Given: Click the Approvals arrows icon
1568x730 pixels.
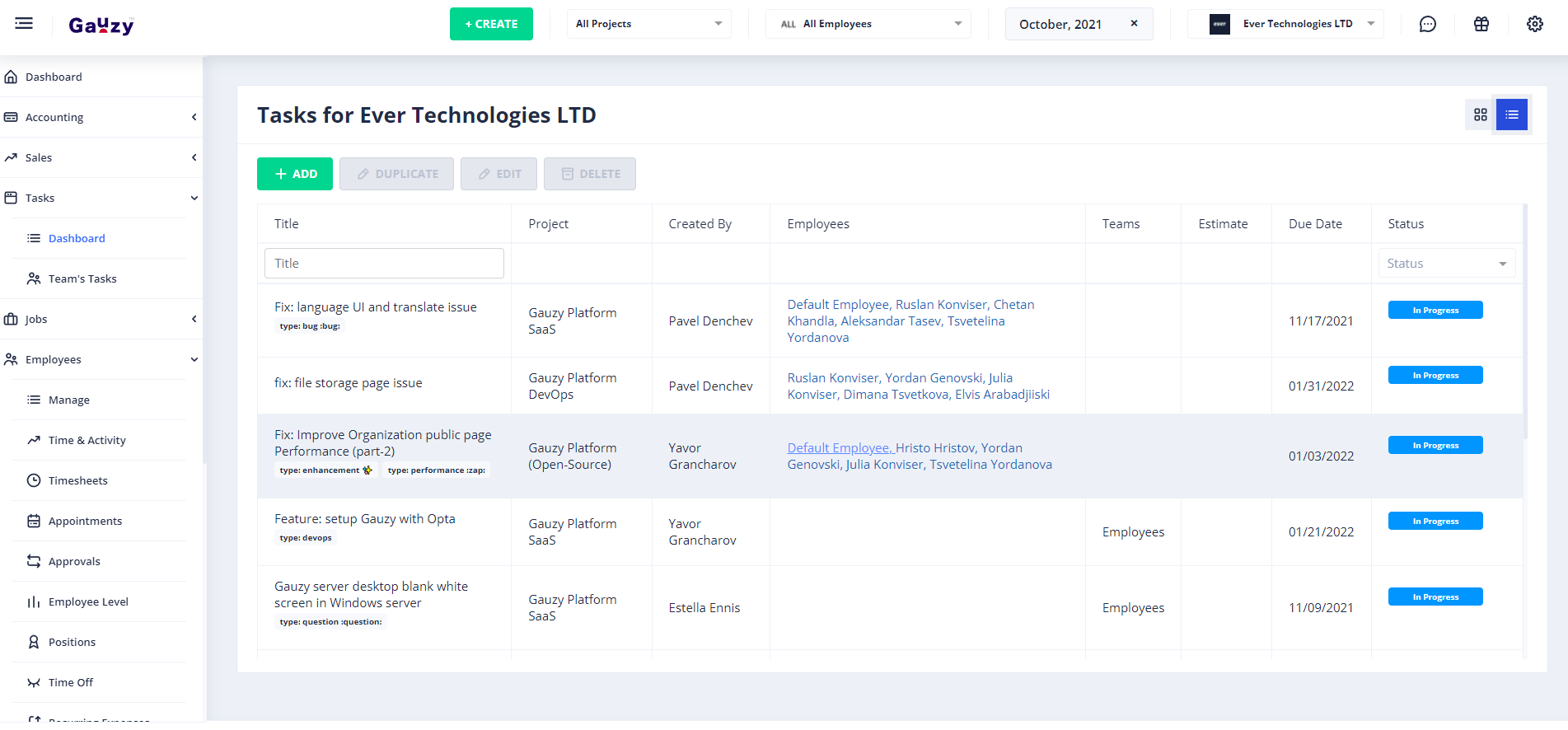Looking at the screenshot, I should point(34,561).
